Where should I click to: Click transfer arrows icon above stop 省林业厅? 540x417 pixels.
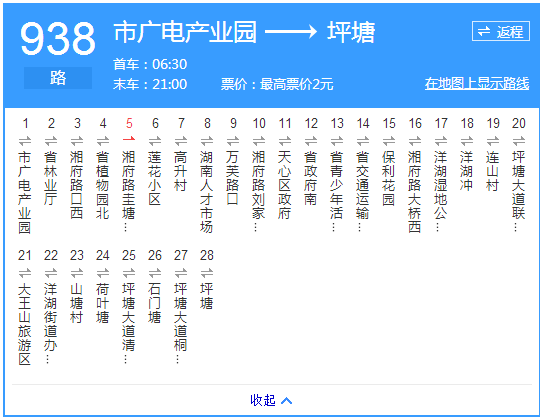coord(51,141)
